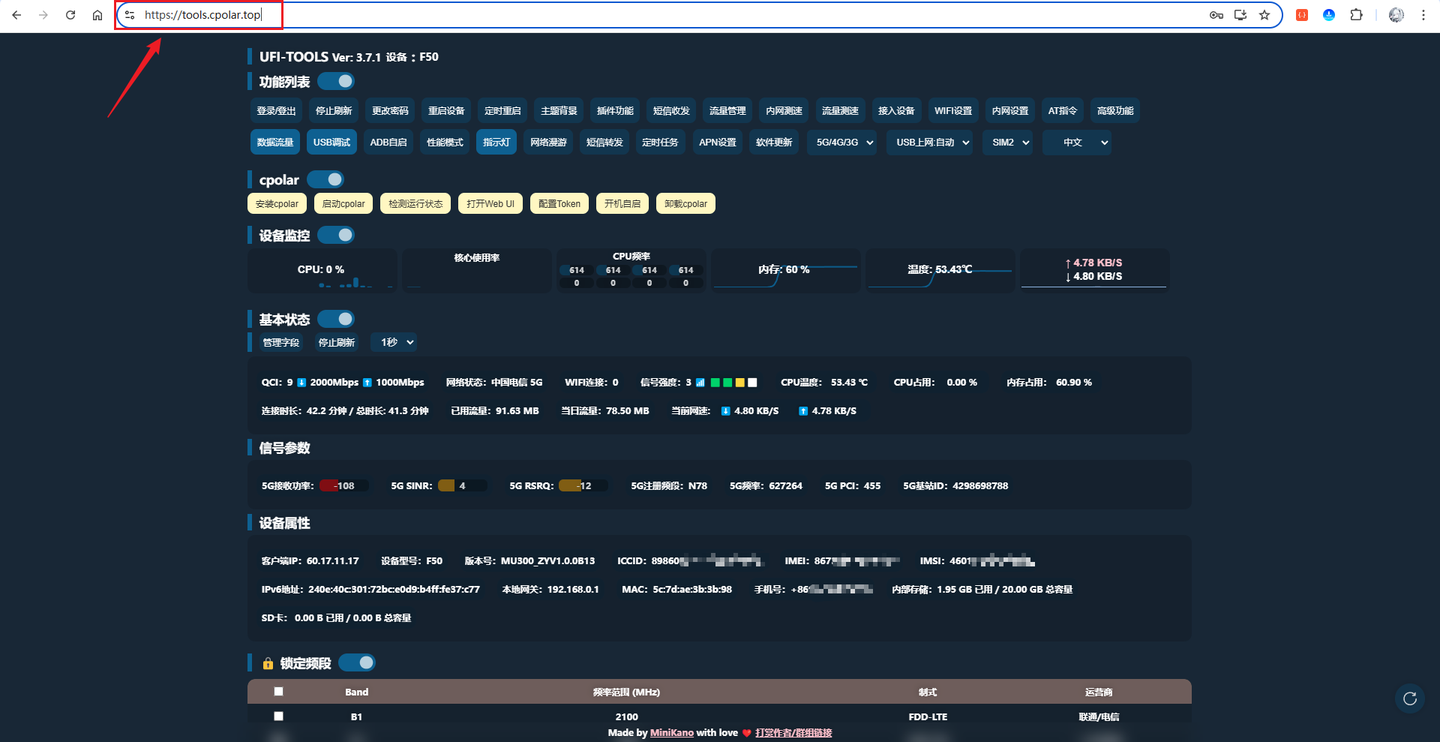Screen dimensions: 1440x742
Task: Open the SIM2 card selector dropdown
Action: [x=1007, y=142]
